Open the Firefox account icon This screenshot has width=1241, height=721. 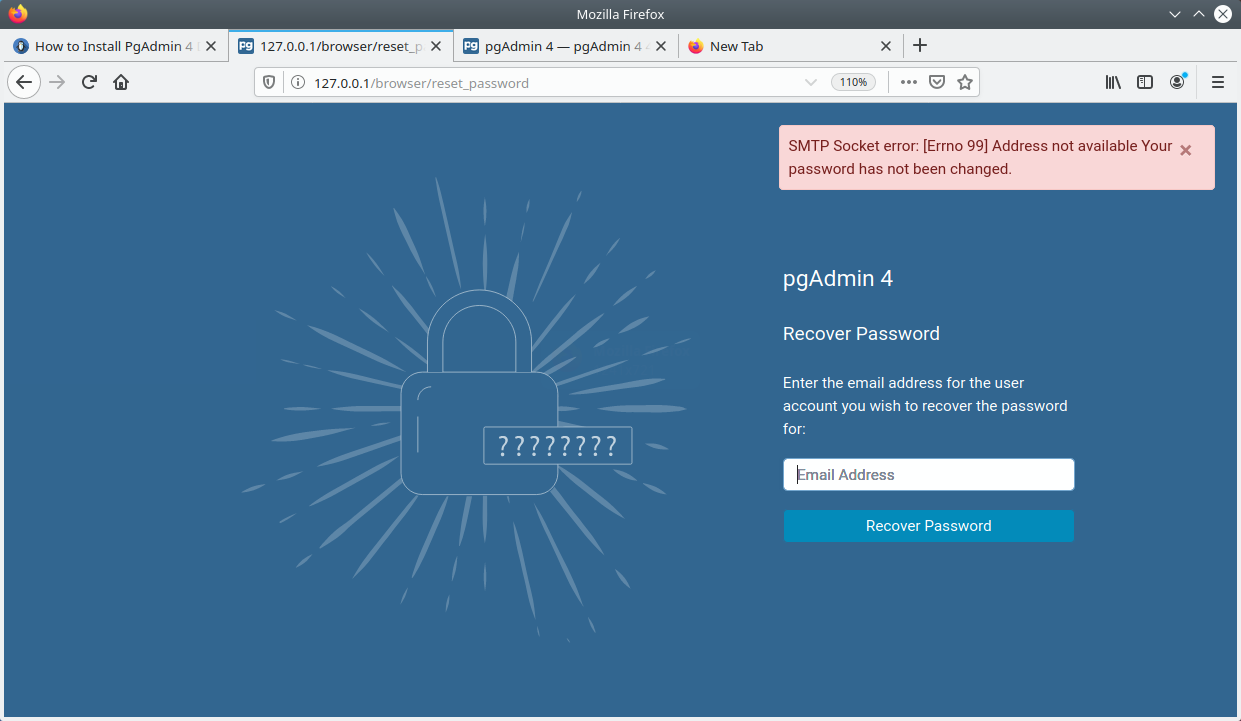click(1177, 82)
